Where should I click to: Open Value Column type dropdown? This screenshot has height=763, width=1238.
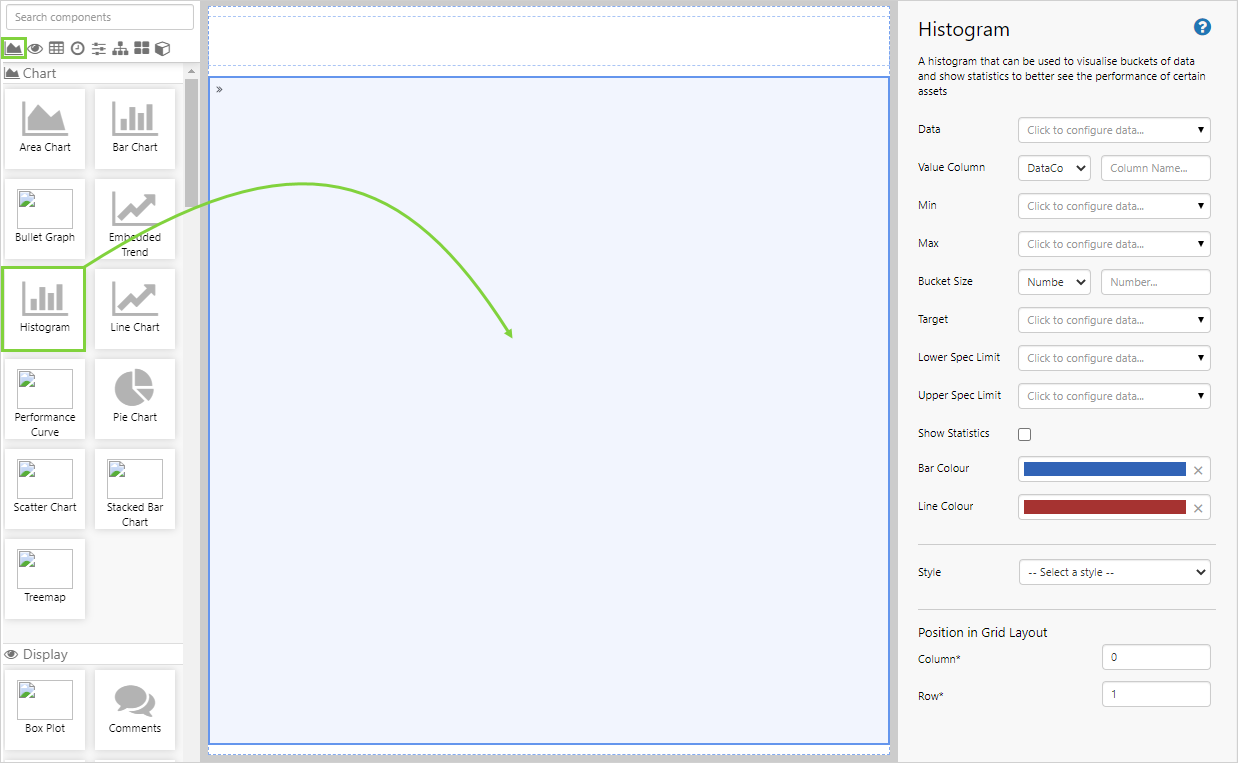(1054, 168)
